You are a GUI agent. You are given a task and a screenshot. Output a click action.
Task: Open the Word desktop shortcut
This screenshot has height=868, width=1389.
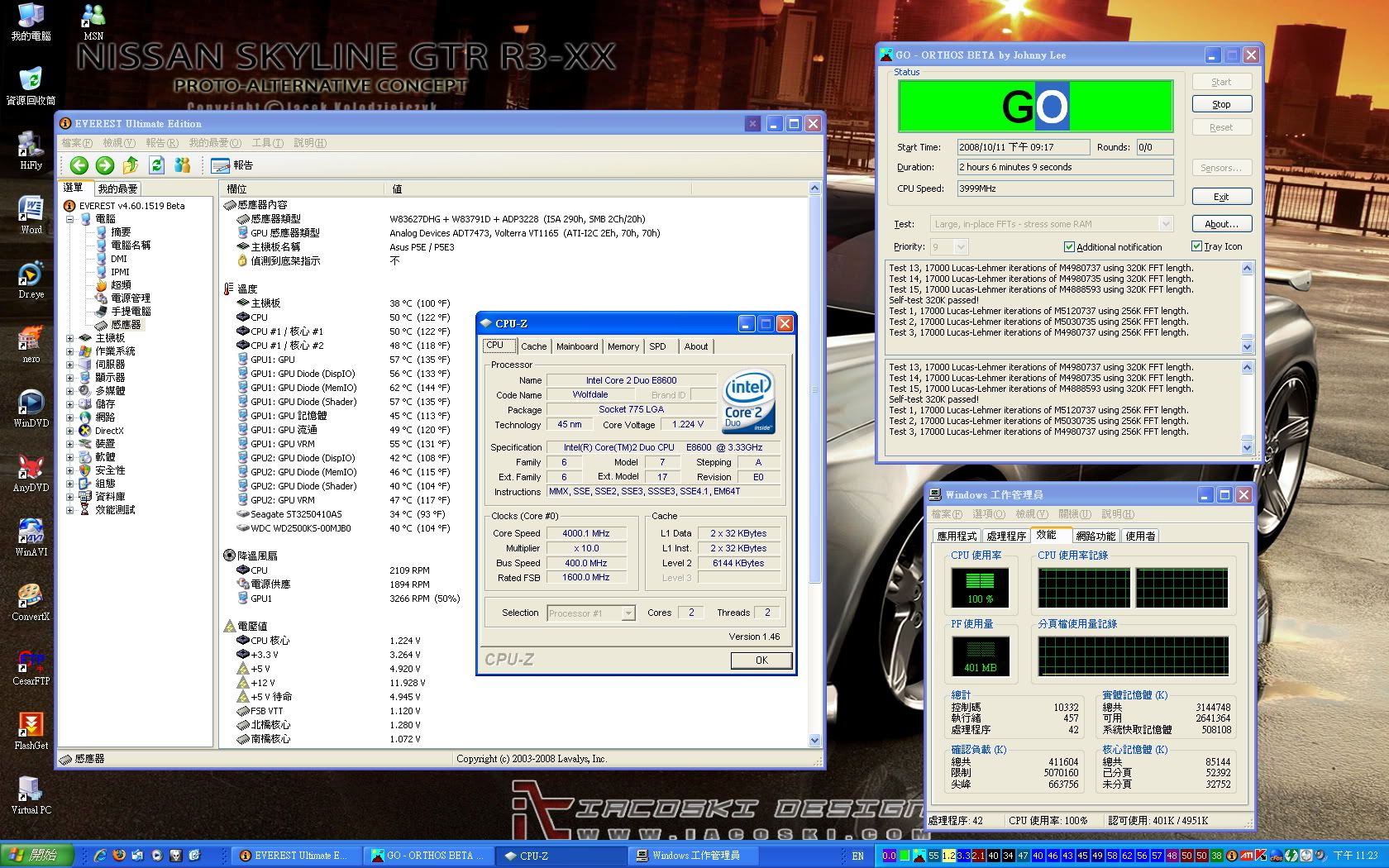coord(31,216)
